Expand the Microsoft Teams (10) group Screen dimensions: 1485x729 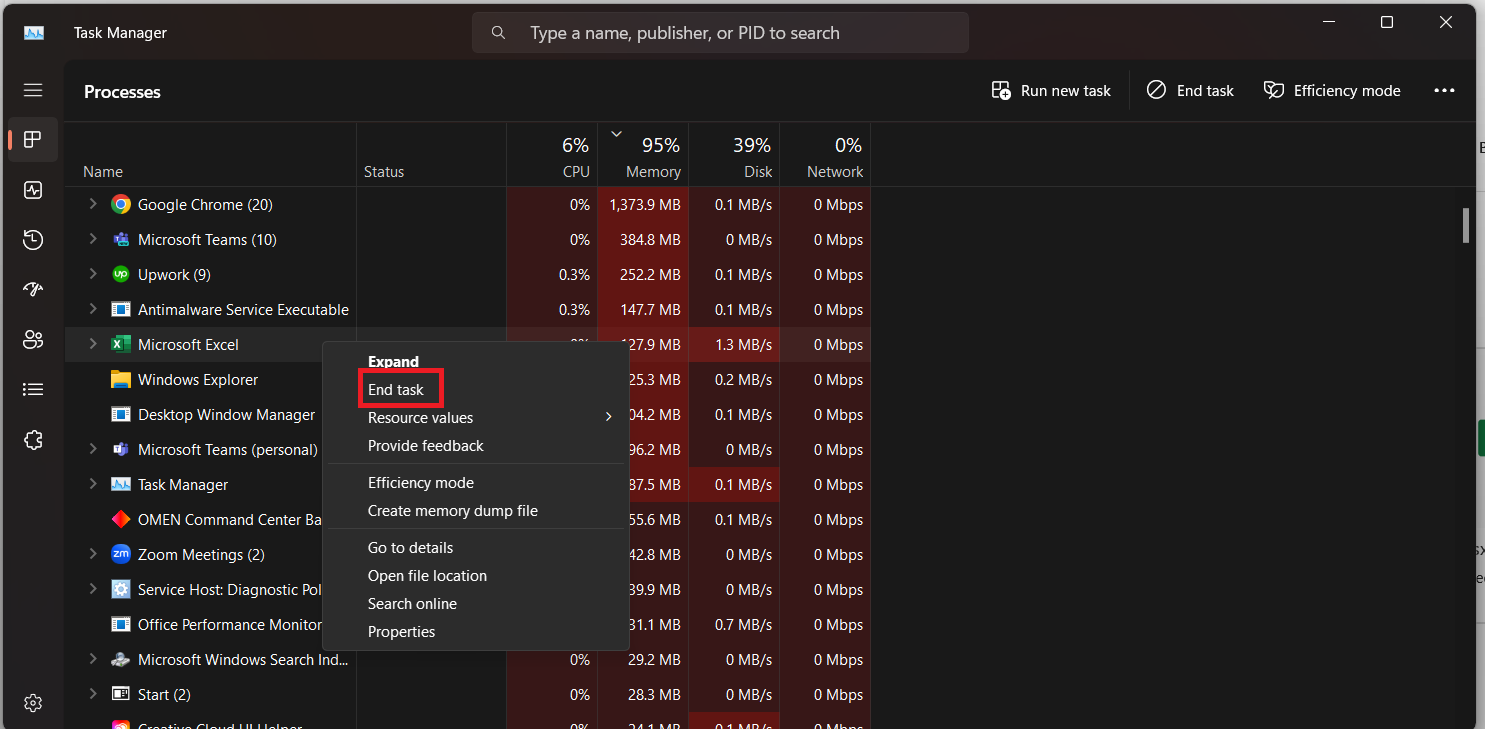pos(92,239)
